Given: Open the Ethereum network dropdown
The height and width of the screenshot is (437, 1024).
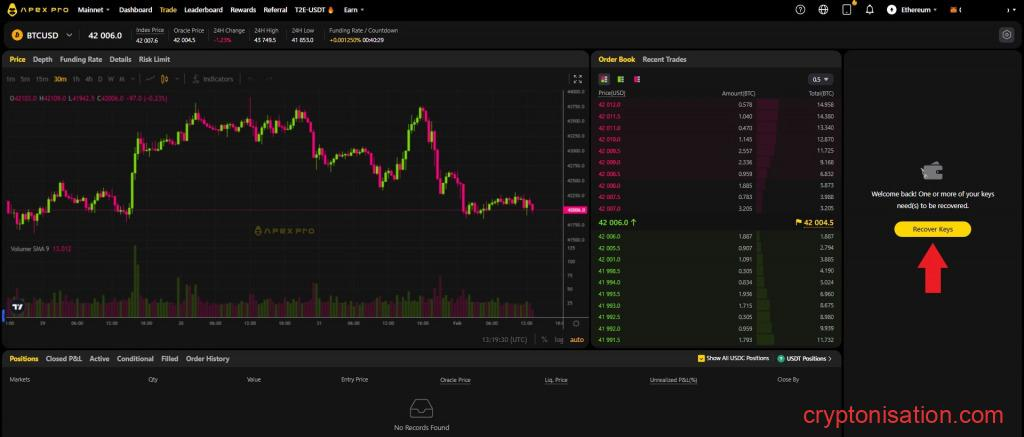Looking at the screenshot, I should coord(914,9).
